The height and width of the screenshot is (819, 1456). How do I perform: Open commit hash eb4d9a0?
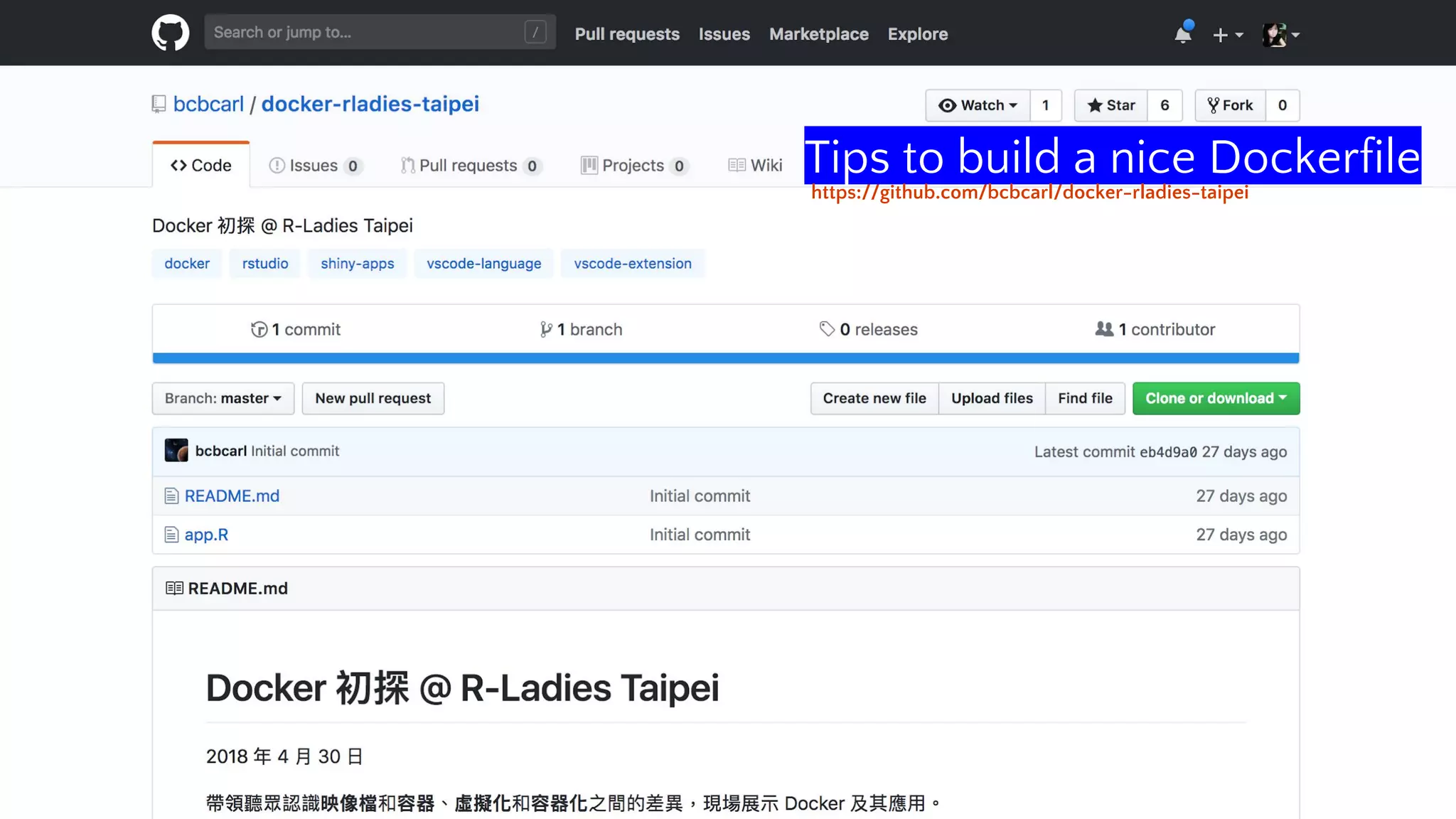(x=1168, y=452)
